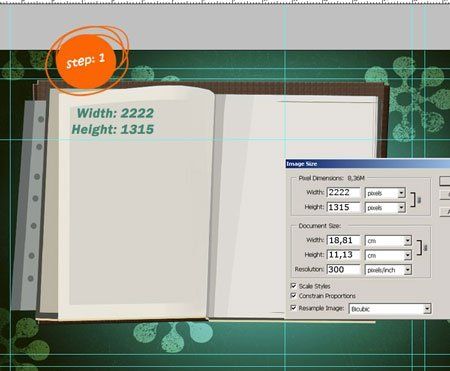The height and width of the screenshot is (371, 450).
Task: Click the Document Size Width field
Action: 344,240
